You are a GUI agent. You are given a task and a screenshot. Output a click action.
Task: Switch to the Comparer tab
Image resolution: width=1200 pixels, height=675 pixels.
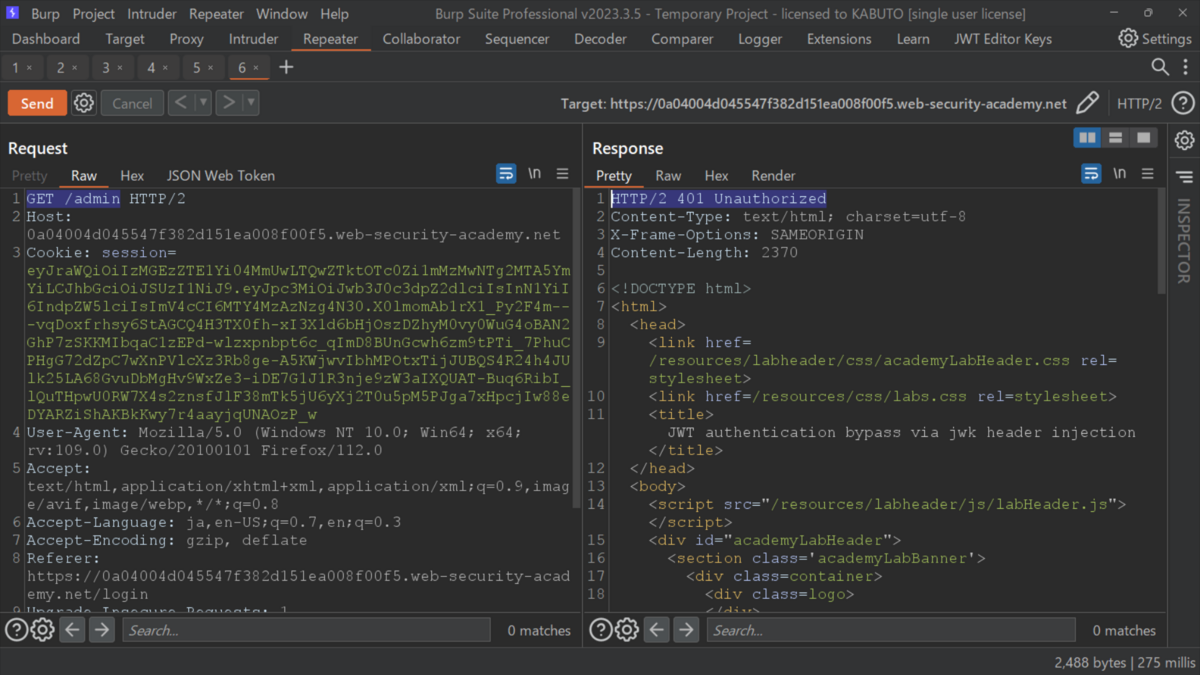point(682,39)
